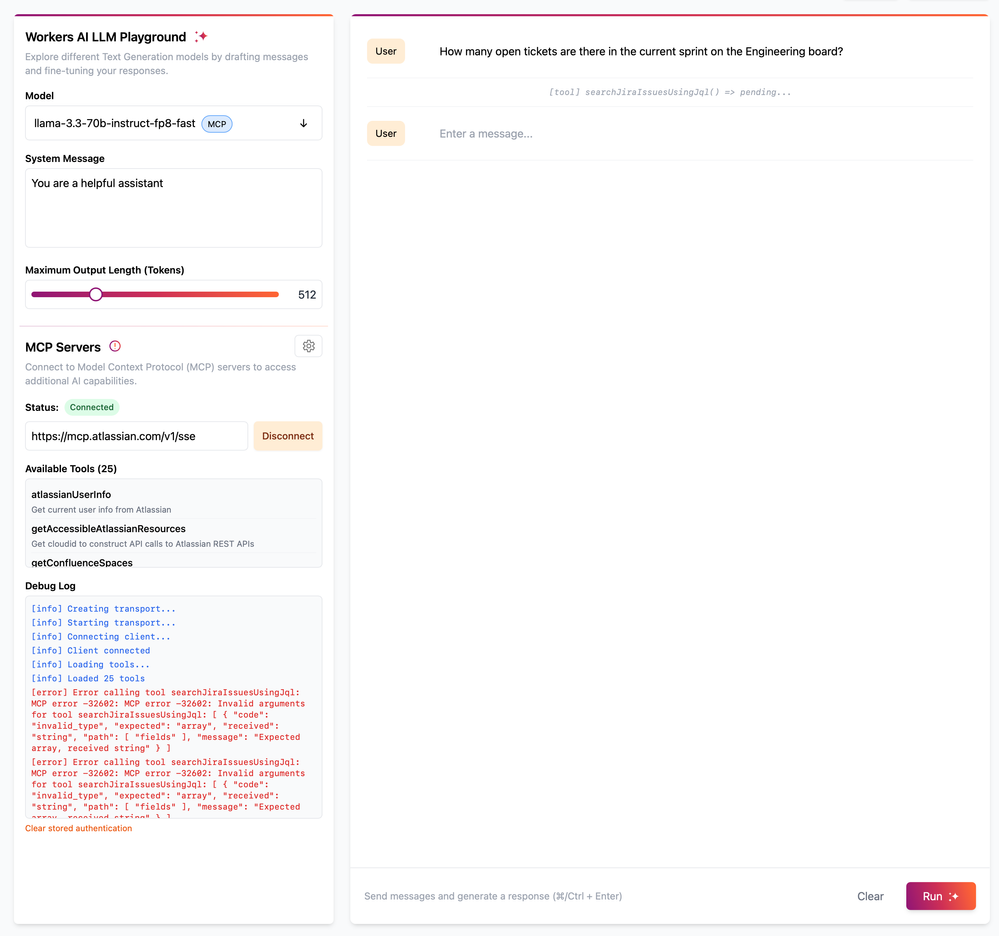Click the MCP badge in model selector
Screen dimensions: 999x936
click(217, 124)
